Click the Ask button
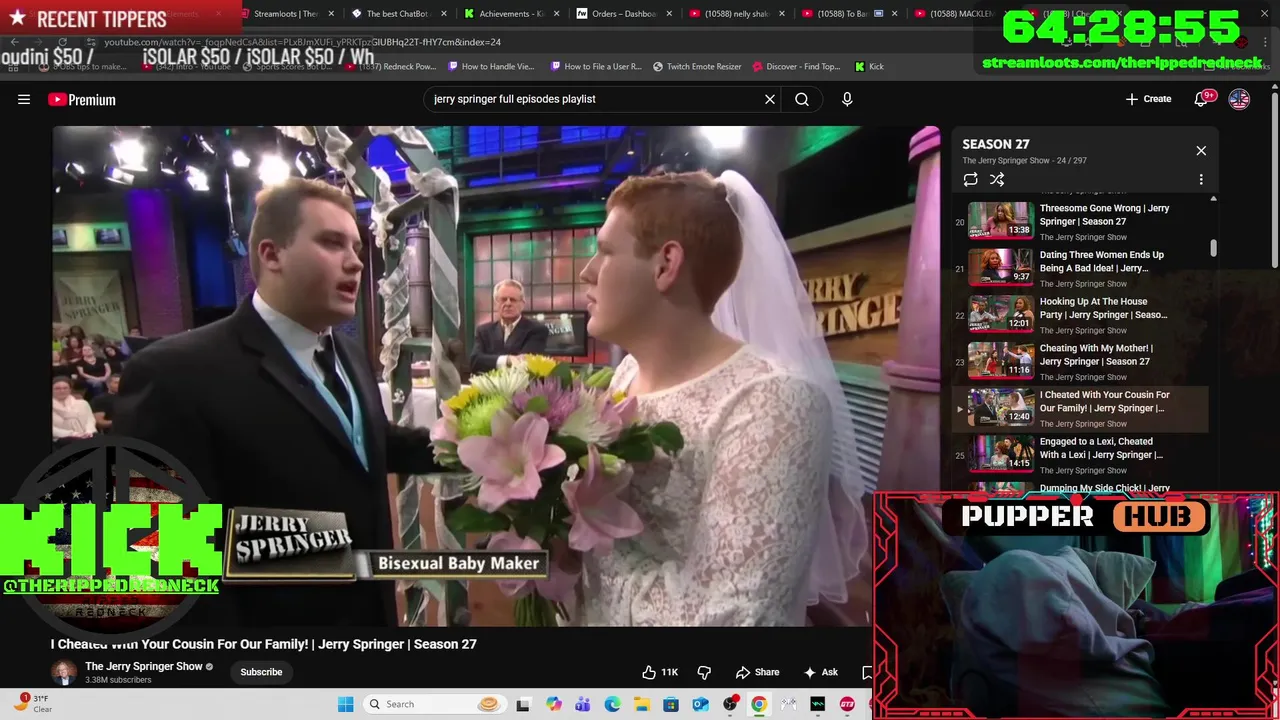The width and height of the screenshot is (1280, 720). click(x=821, y=672)
